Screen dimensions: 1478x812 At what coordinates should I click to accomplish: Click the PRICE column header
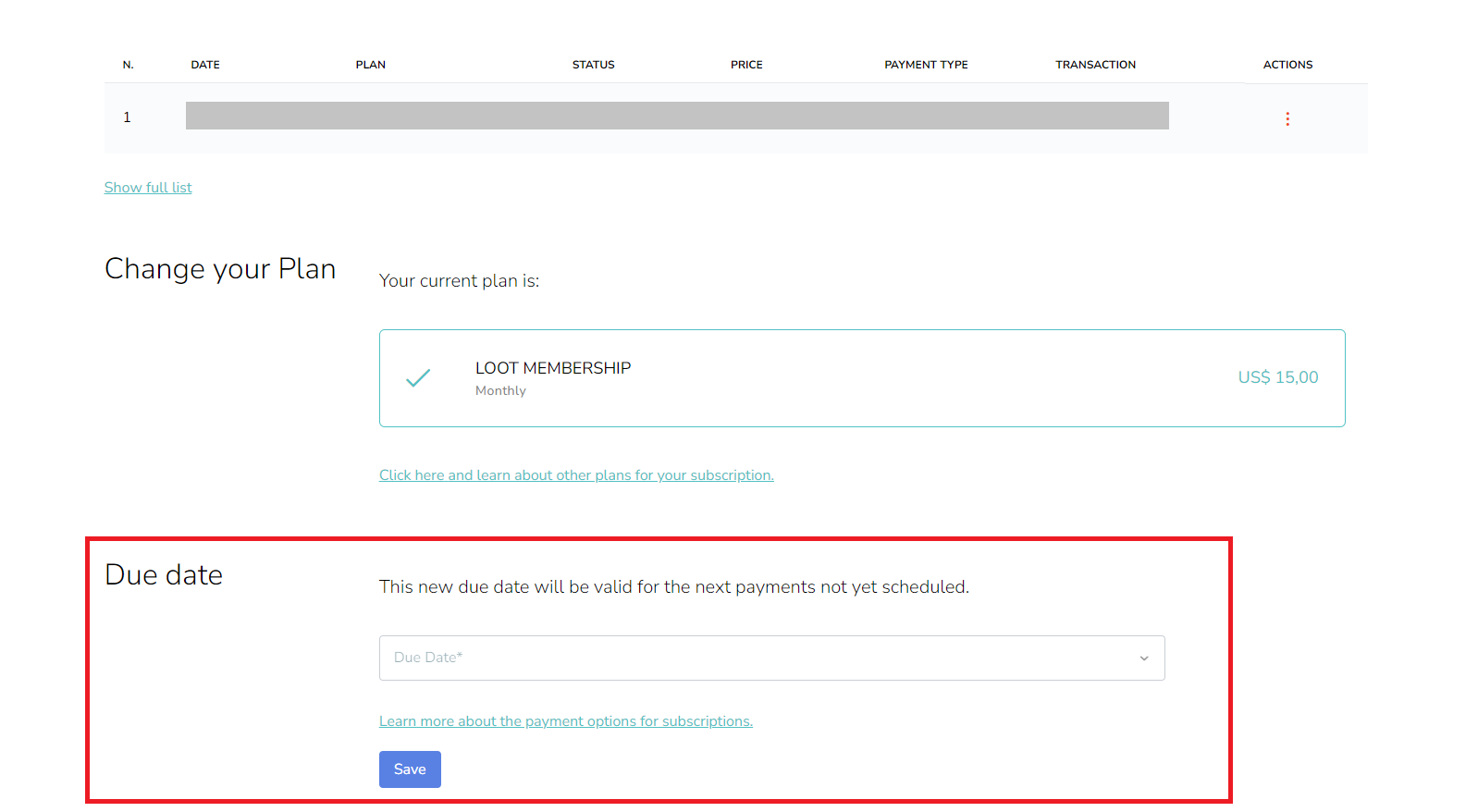(x=746, y=65)
